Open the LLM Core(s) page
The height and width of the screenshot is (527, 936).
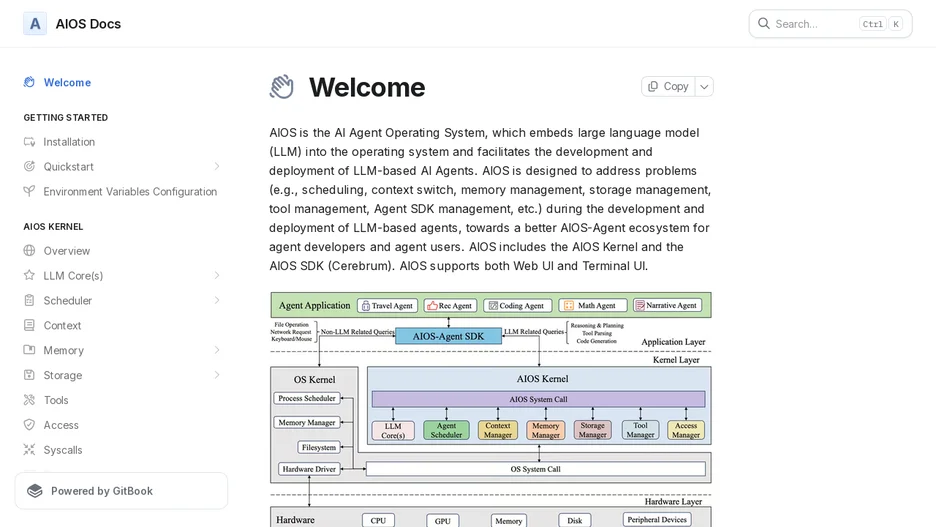click(x=73, y=276)
